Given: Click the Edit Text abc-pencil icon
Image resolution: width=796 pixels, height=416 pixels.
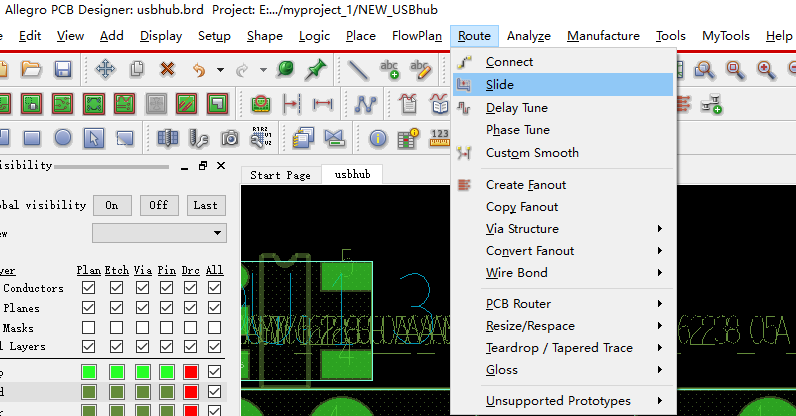Looking at the screenshot, I should click(421, 69).
